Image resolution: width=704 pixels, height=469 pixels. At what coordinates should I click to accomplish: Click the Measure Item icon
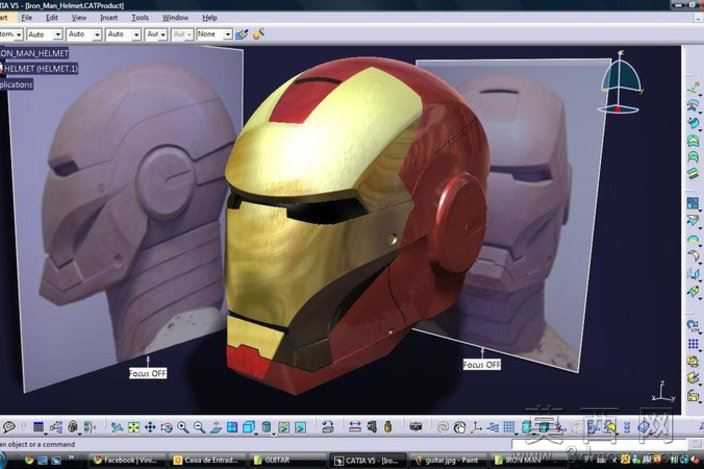click(x=372, y=426)
